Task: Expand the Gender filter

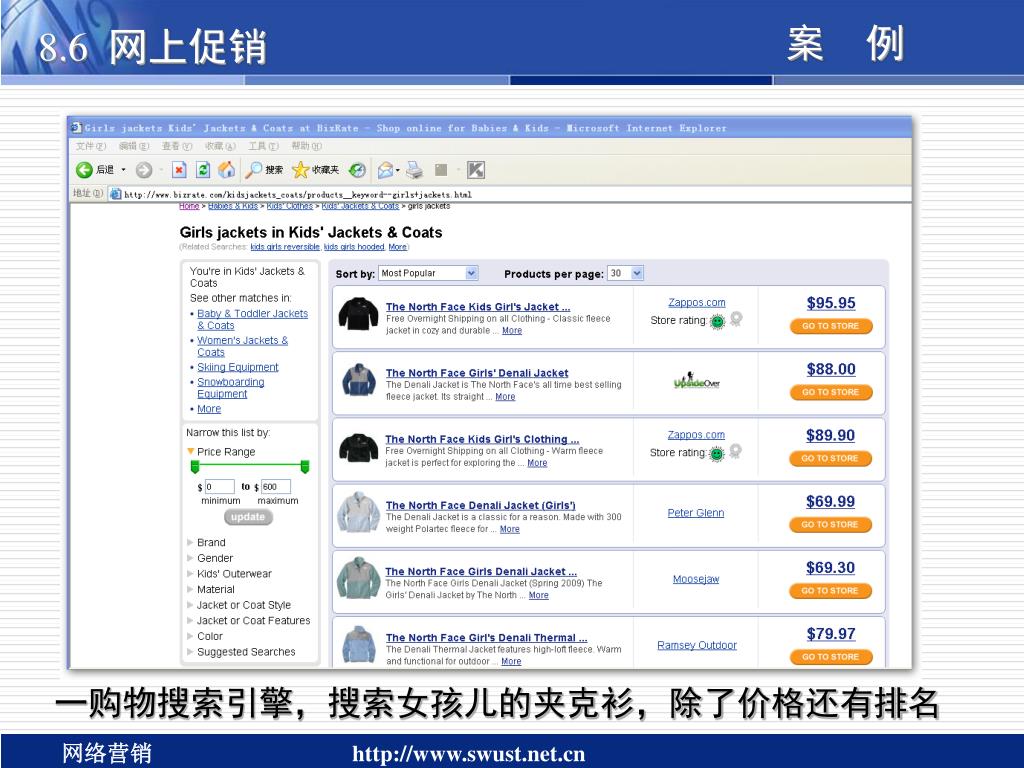Action: [190, 558]
